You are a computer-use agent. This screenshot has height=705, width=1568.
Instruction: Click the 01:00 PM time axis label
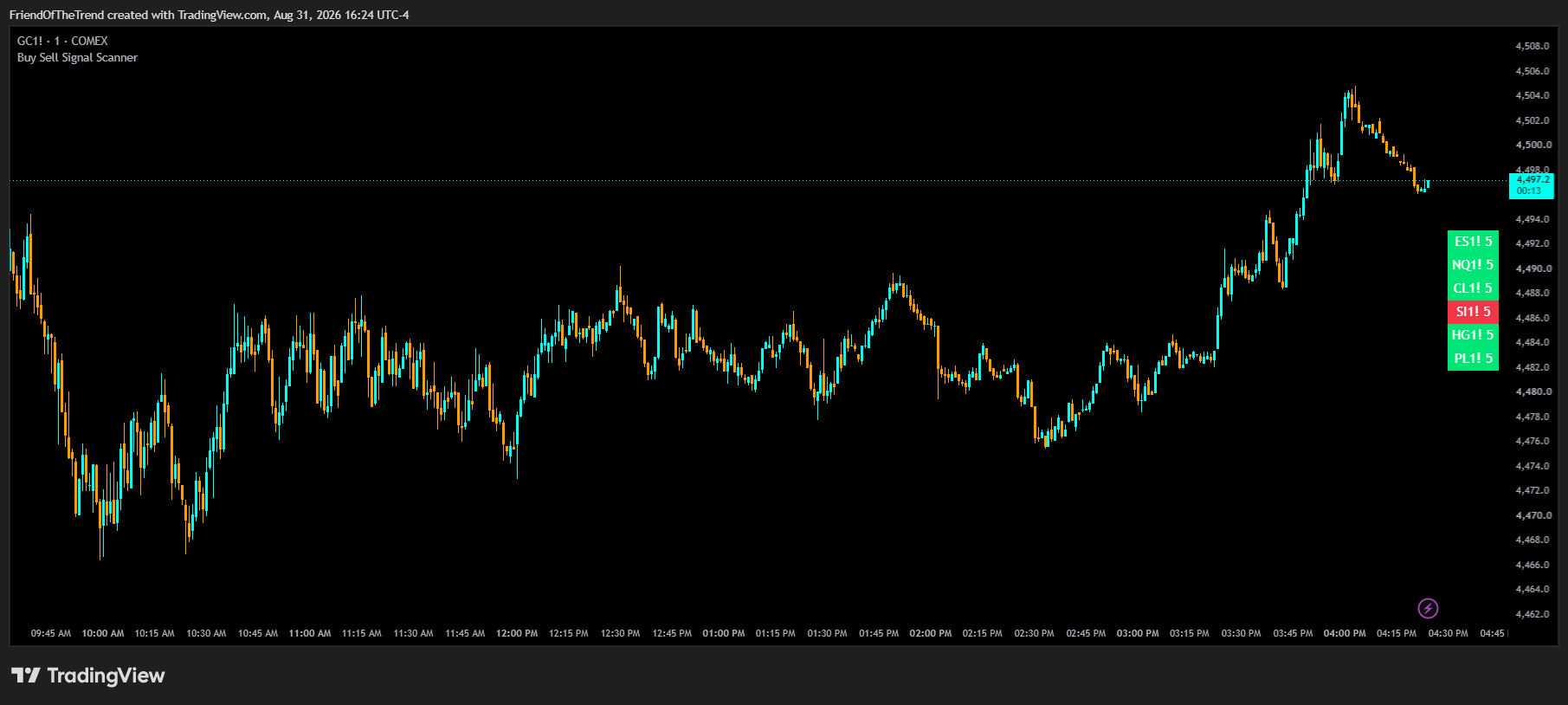tap(724, 633)
